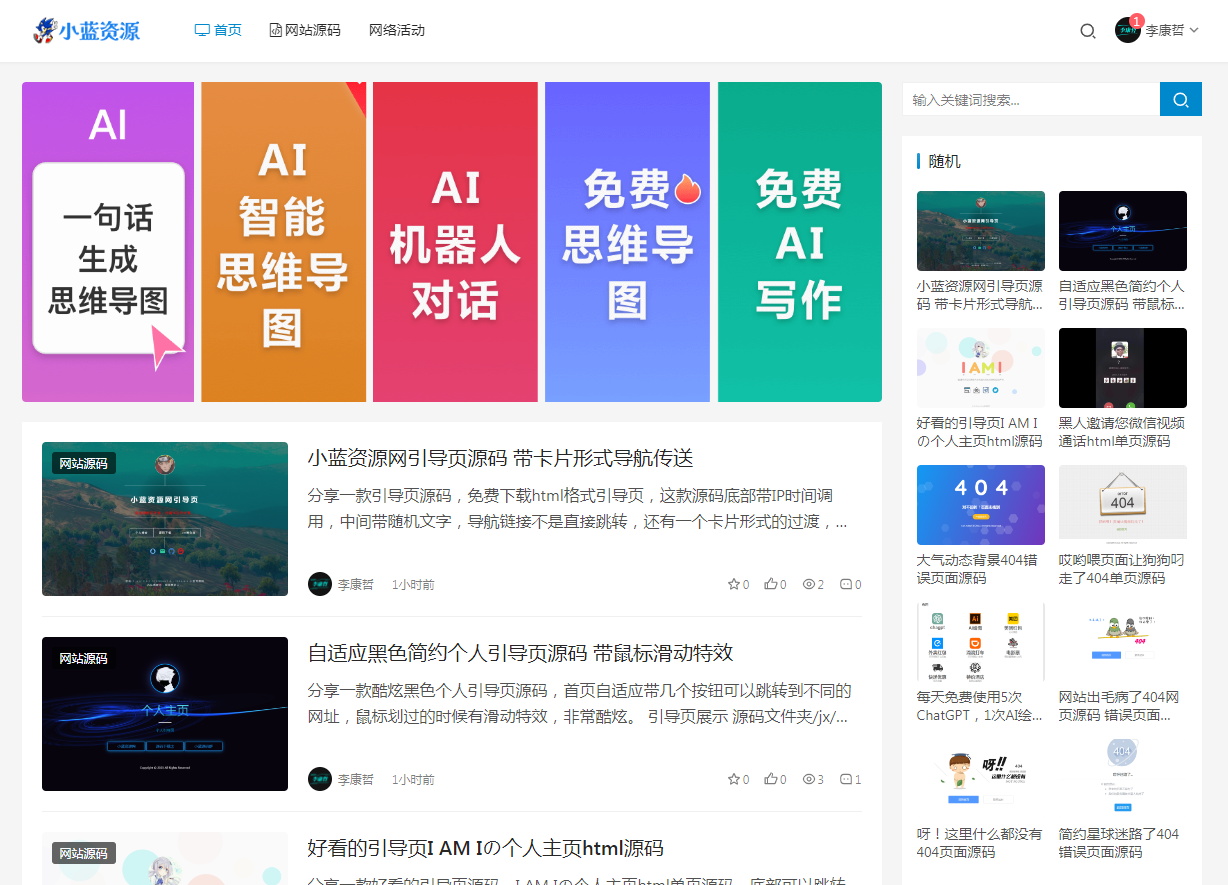Viewport: 1228px width, 885px height.
Task: Click 网站源码 tag on third post thumbnail
Action: click(84, 853)
